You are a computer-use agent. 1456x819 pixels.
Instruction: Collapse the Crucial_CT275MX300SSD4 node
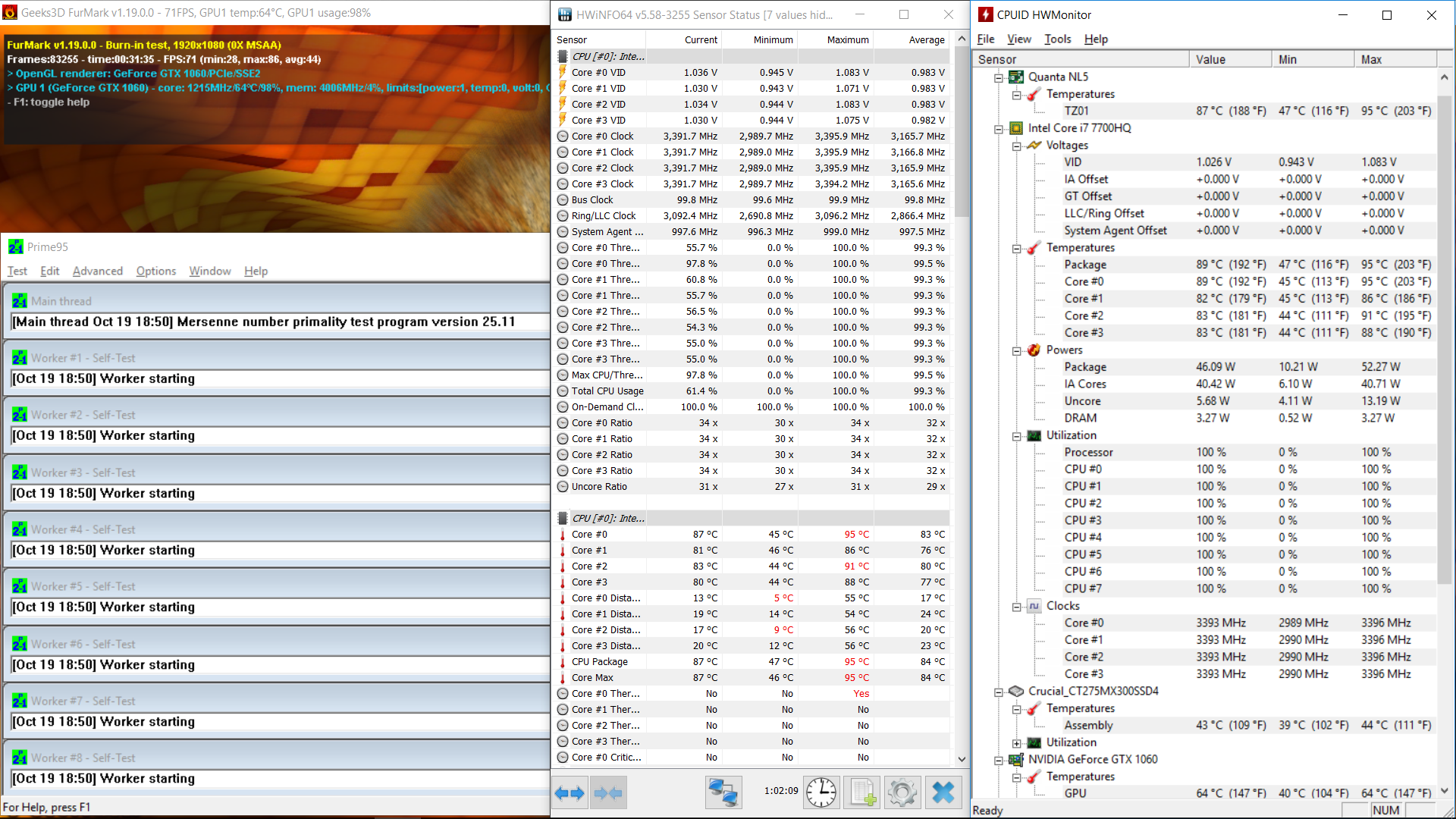pyautogui.click(x=999, y=692)
